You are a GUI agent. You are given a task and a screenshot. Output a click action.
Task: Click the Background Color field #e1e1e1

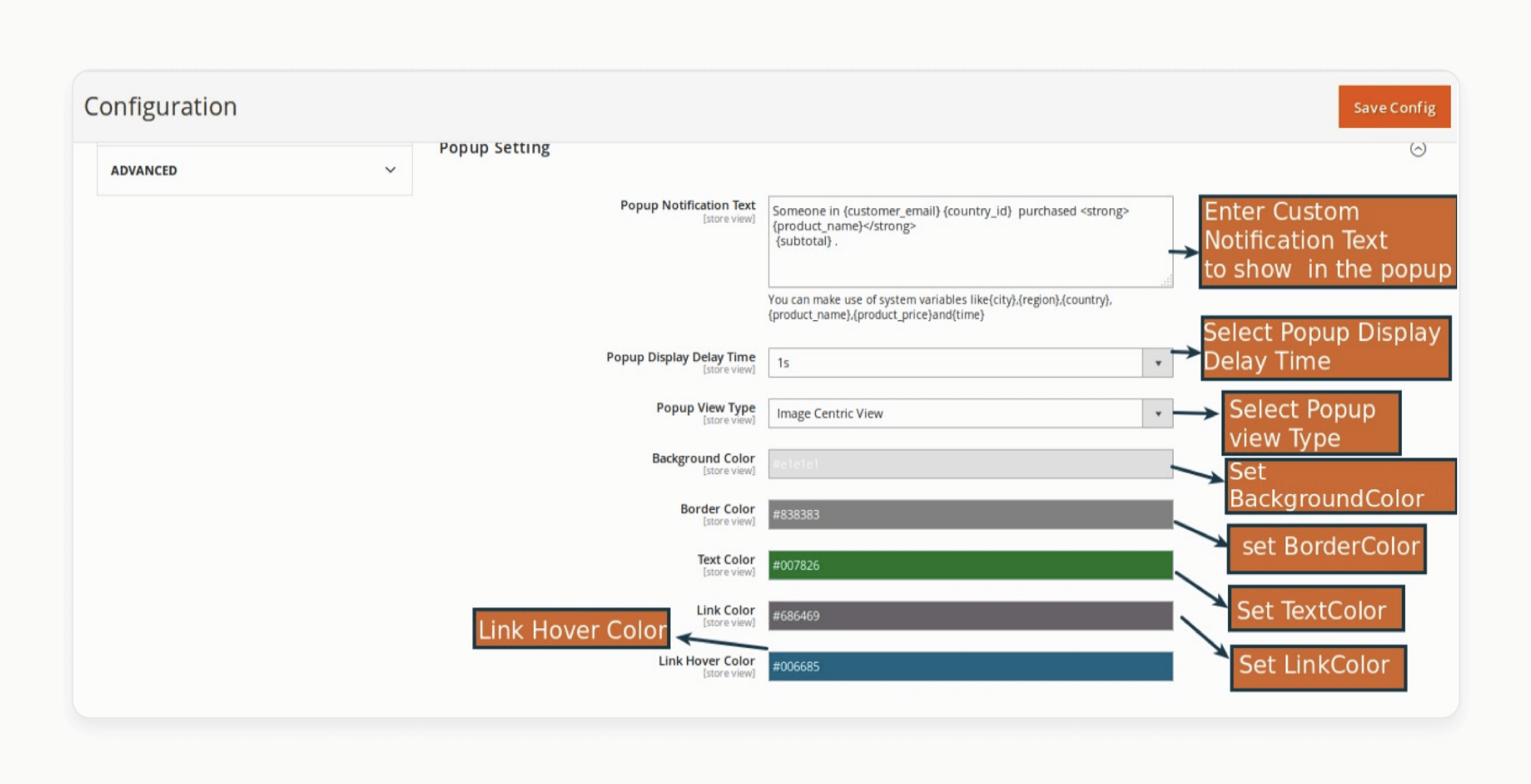[x=970, y=464]
